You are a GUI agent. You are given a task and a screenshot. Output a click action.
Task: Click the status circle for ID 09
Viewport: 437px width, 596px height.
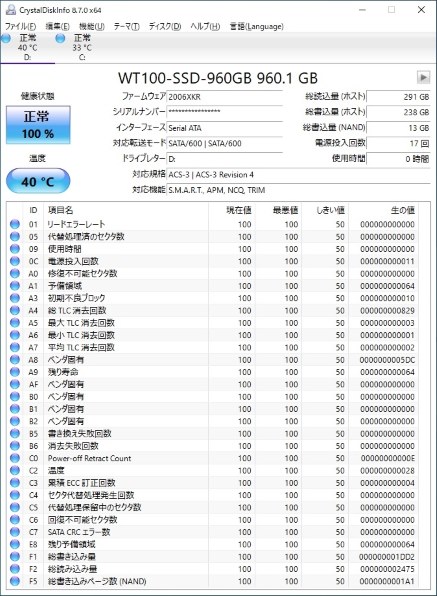[15, 249]
